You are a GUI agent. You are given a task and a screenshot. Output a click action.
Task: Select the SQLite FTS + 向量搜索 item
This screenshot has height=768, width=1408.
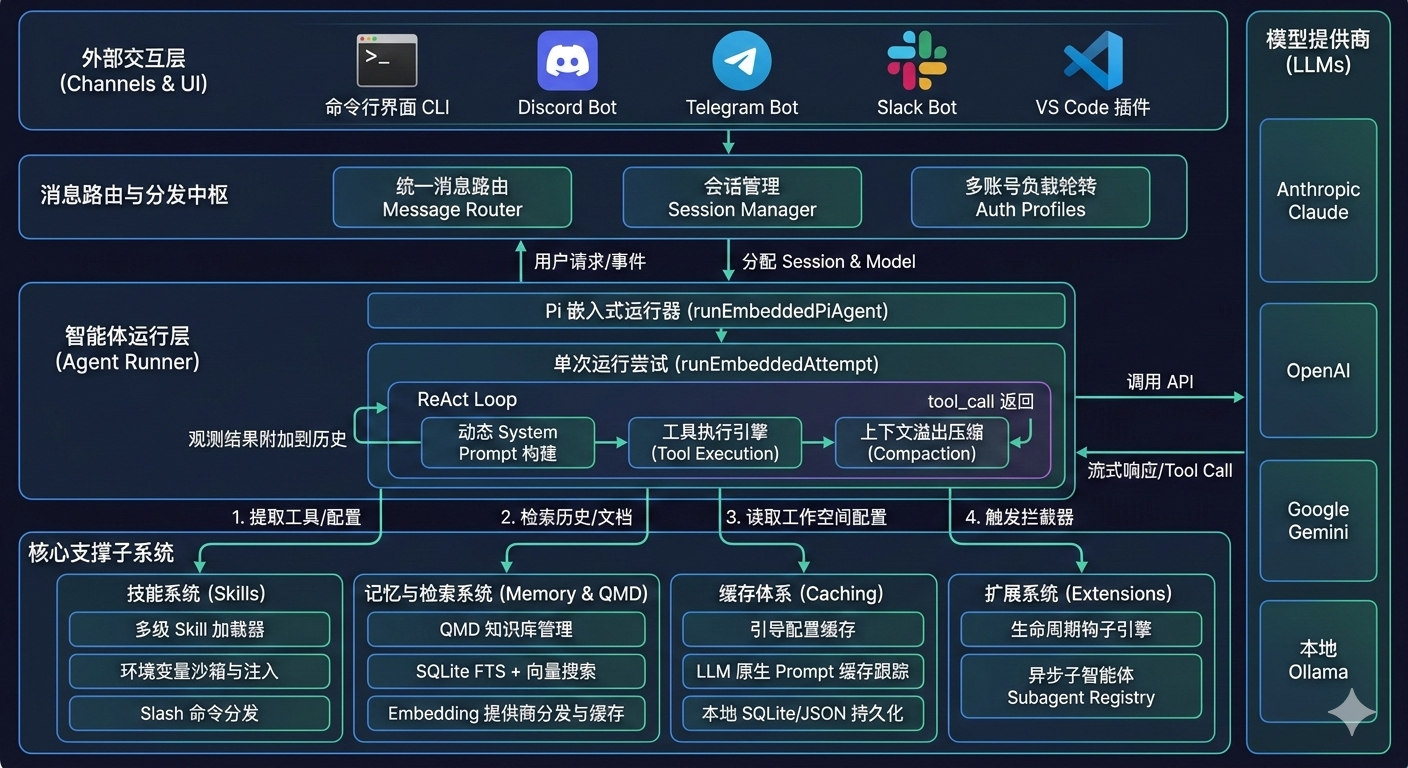[x=506, y=671]
